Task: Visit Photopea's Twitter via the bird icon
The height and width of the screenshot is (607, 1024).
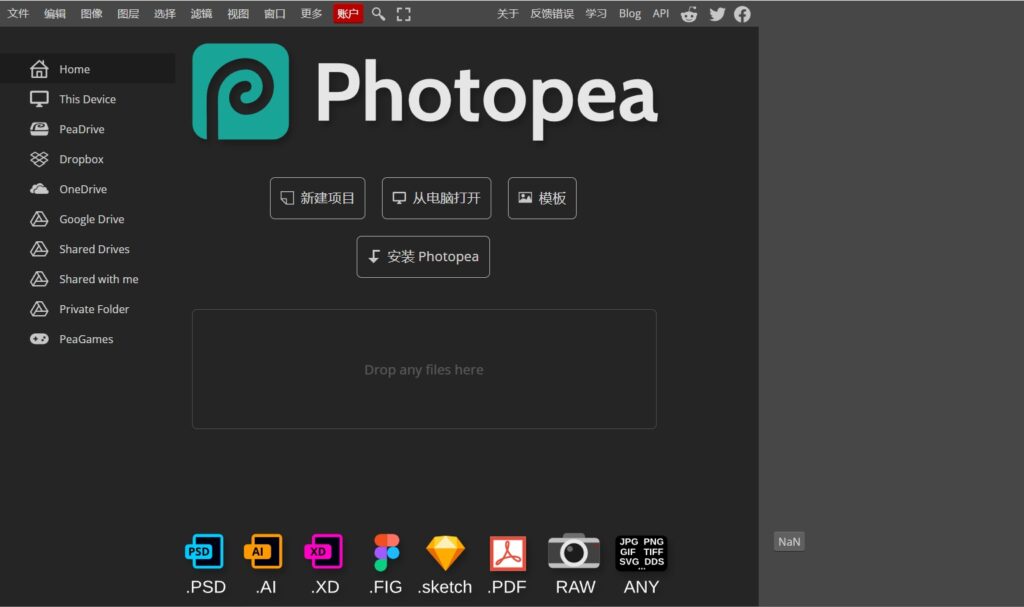Action: click(716, 13)
